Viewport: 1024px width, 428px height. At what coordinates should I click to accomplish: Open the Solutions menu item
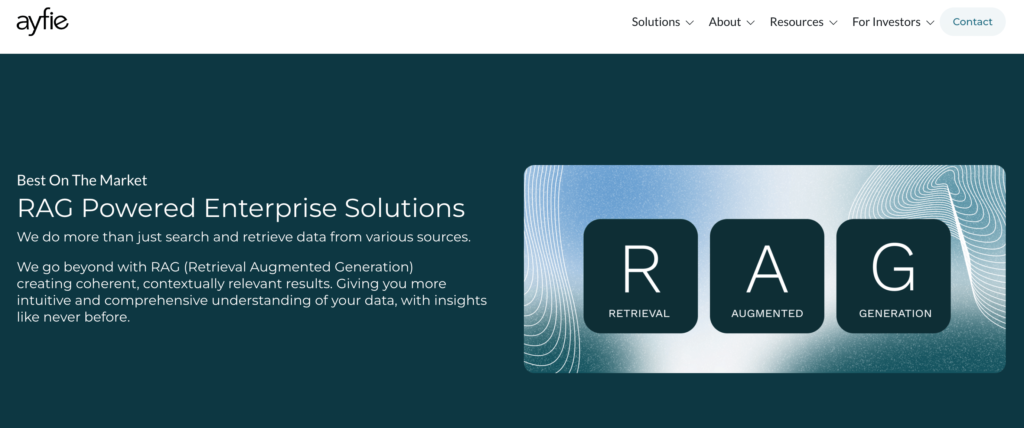(655, 22)
